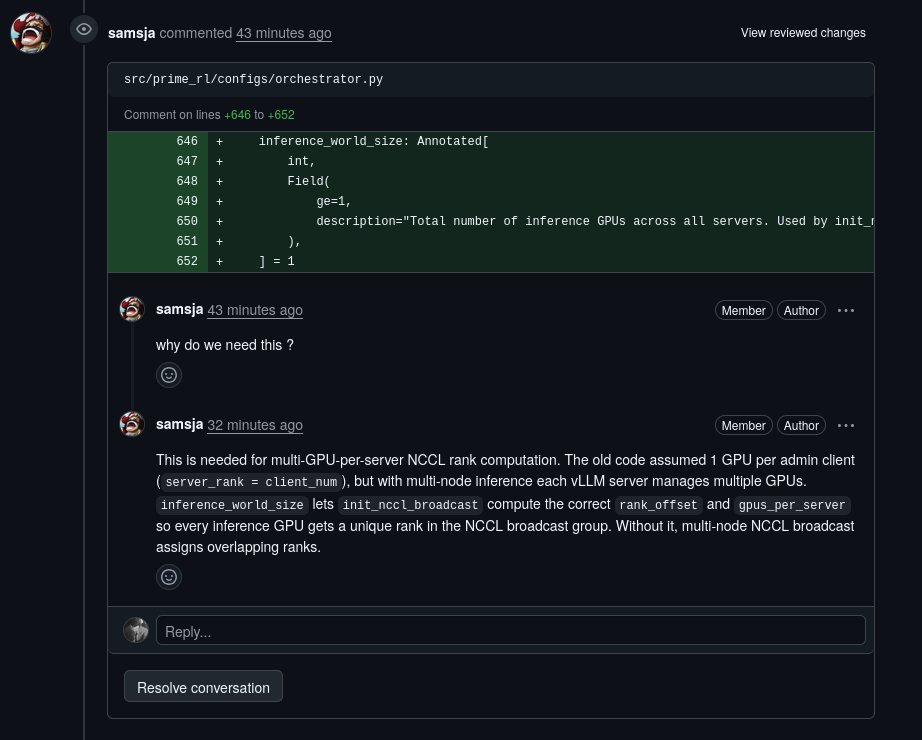Open View reviewed changes
This screenshot has height=740, width=922.
click(803, 33)
